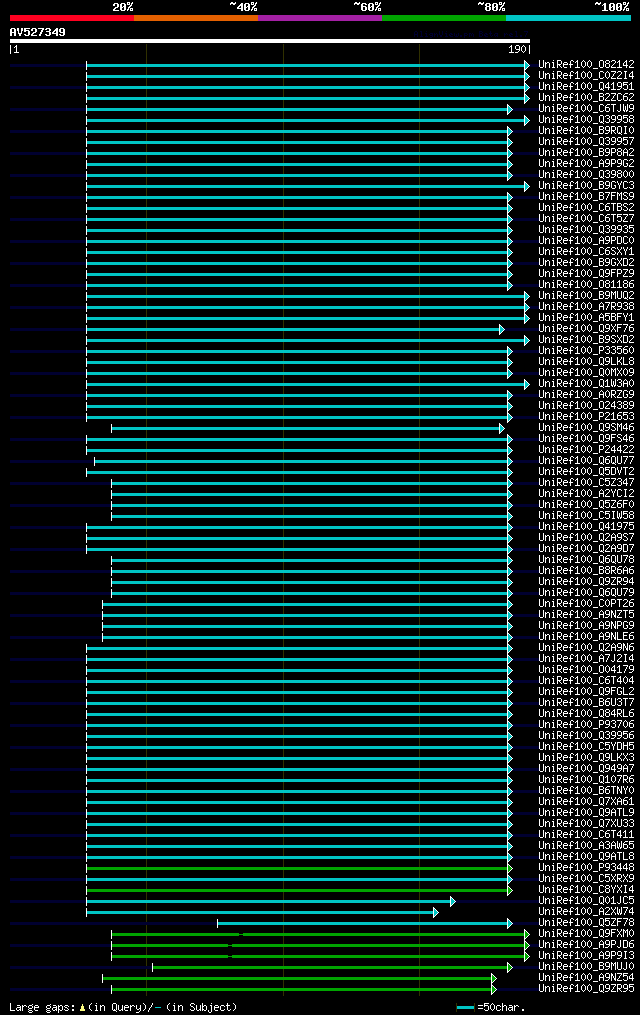Select label UniRef100_Q9XF76
The width and height of the screenshot is (640, 1015).
coord(586,328)
